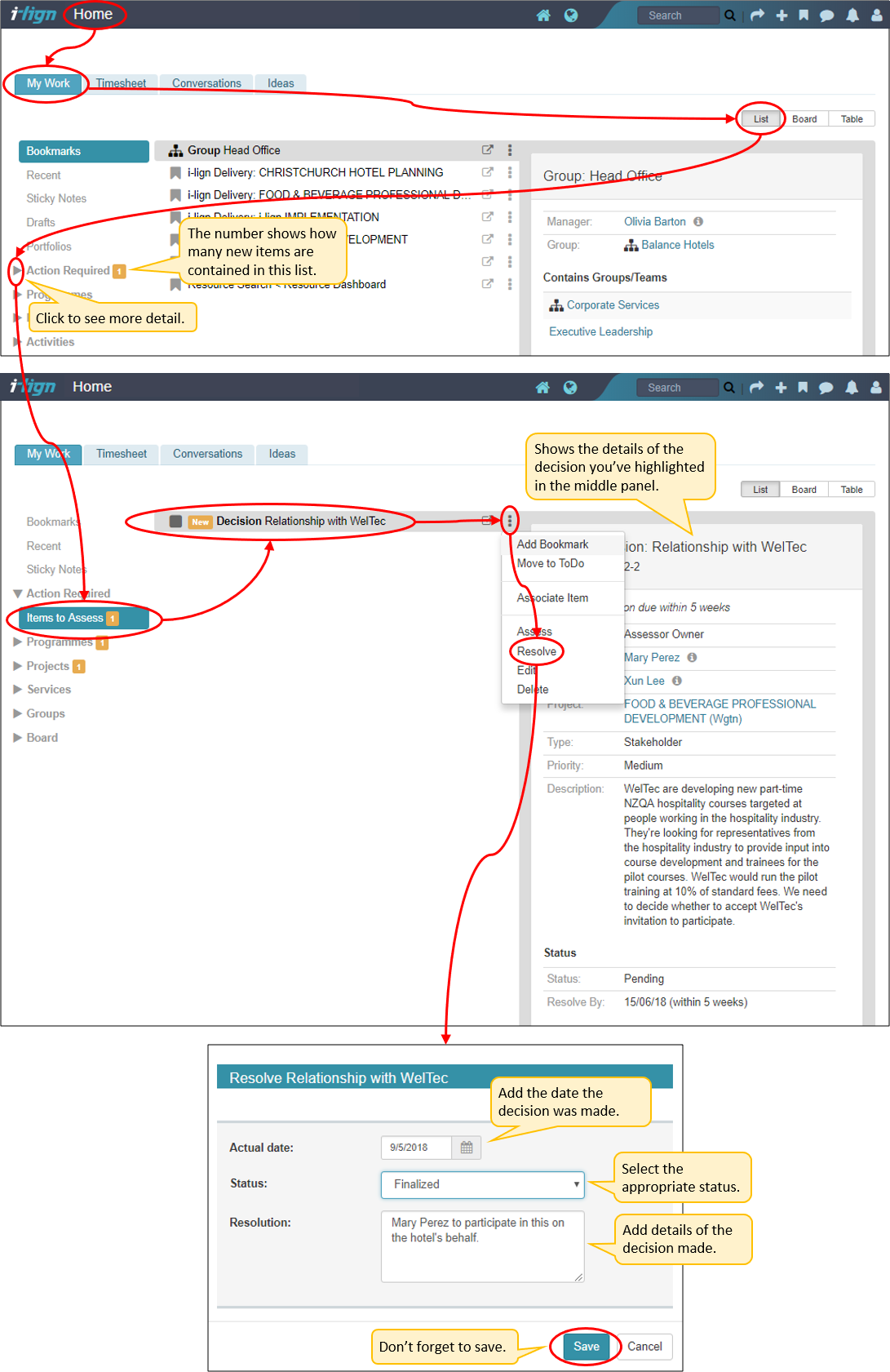This screenshot has height=1372, width=890.
Task: Open the Olivia Barton manager link
Action: (x=655, y=222)
